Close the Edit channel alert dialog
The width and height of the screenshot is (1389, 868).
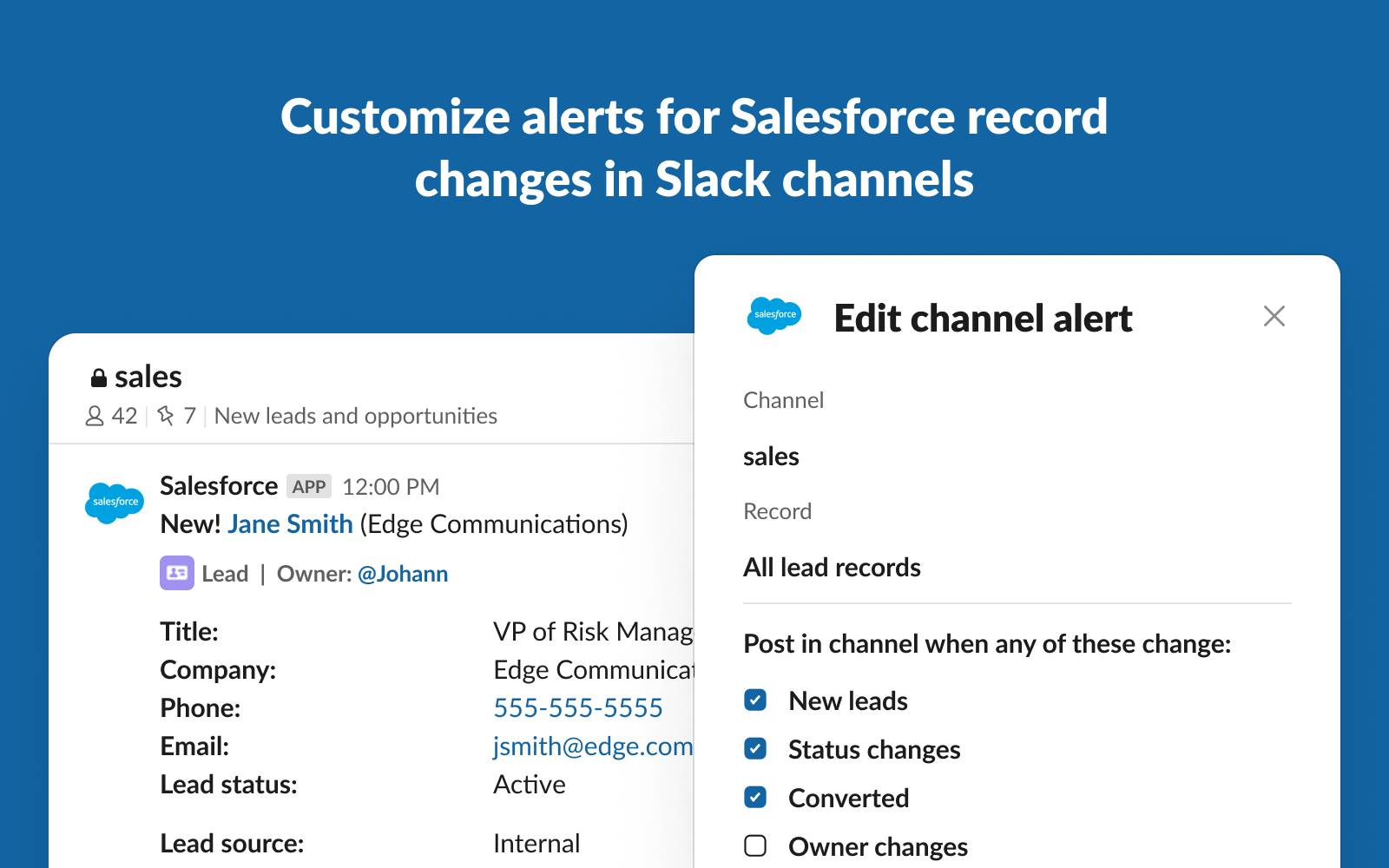click(x=1274, y=316)
